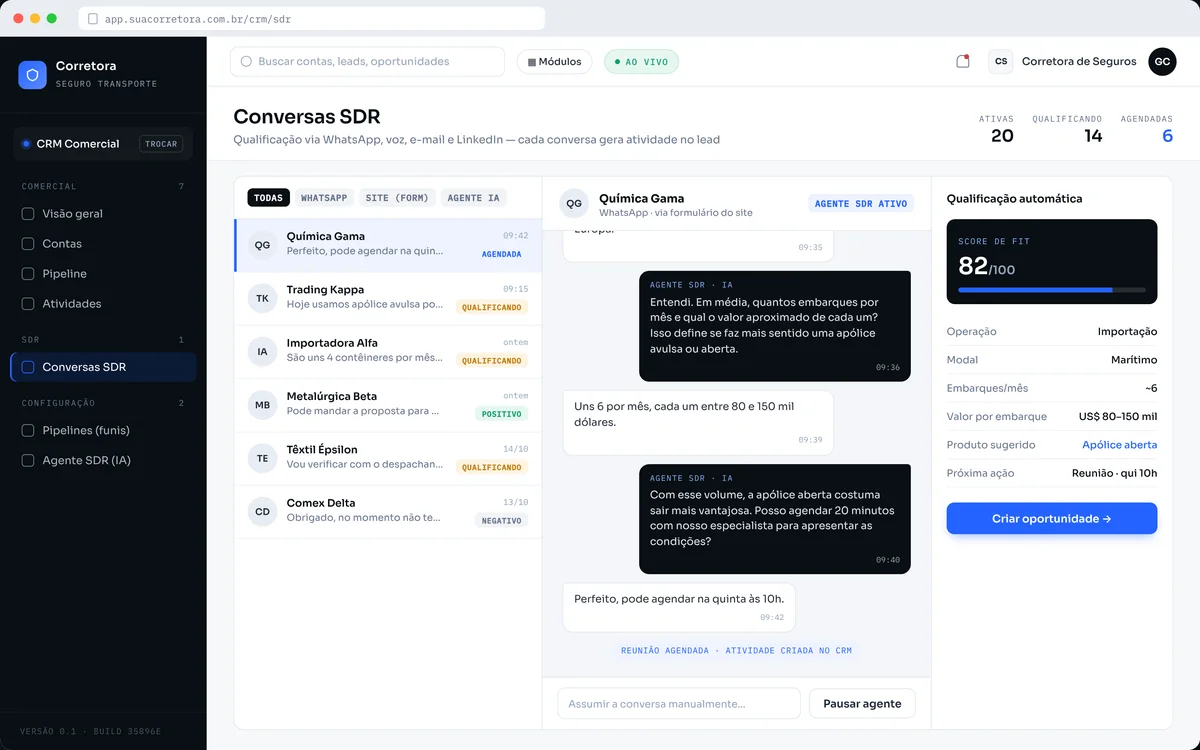Show the TODAS conversations tab
This screenshot has width=1200, height=750.
coord(268,198)
